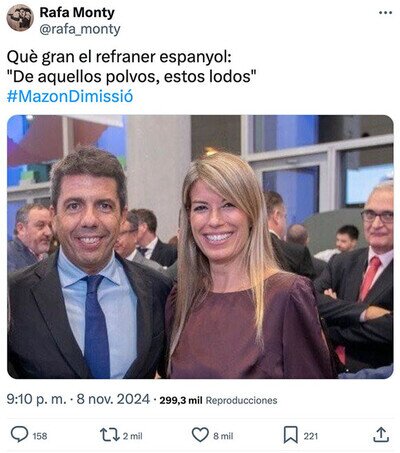Click the Rafa Monty display name

point(77,13)
